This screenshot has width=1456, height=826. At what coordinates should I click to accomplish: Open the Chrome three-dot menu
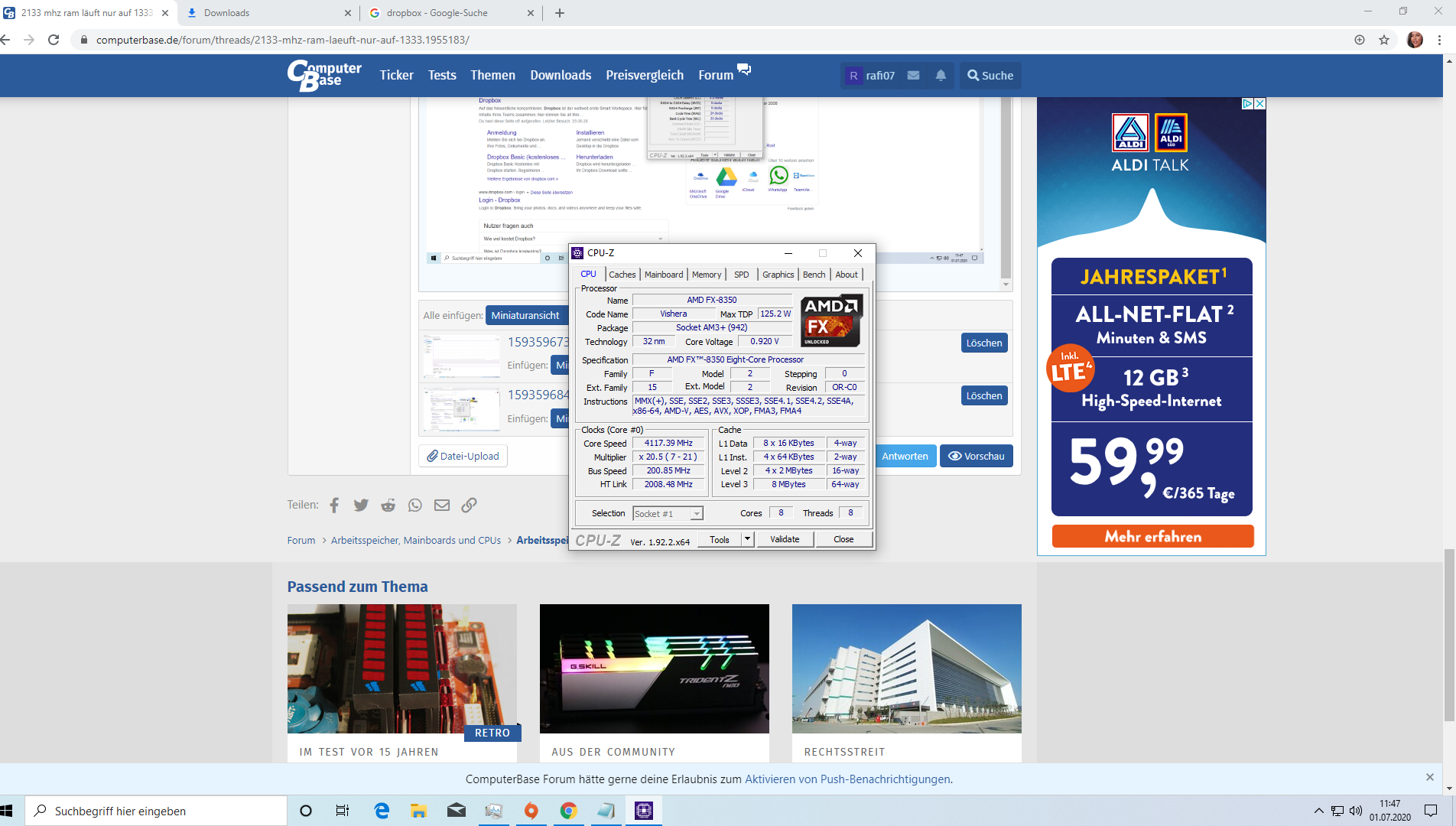click(x=1440, y=40)
